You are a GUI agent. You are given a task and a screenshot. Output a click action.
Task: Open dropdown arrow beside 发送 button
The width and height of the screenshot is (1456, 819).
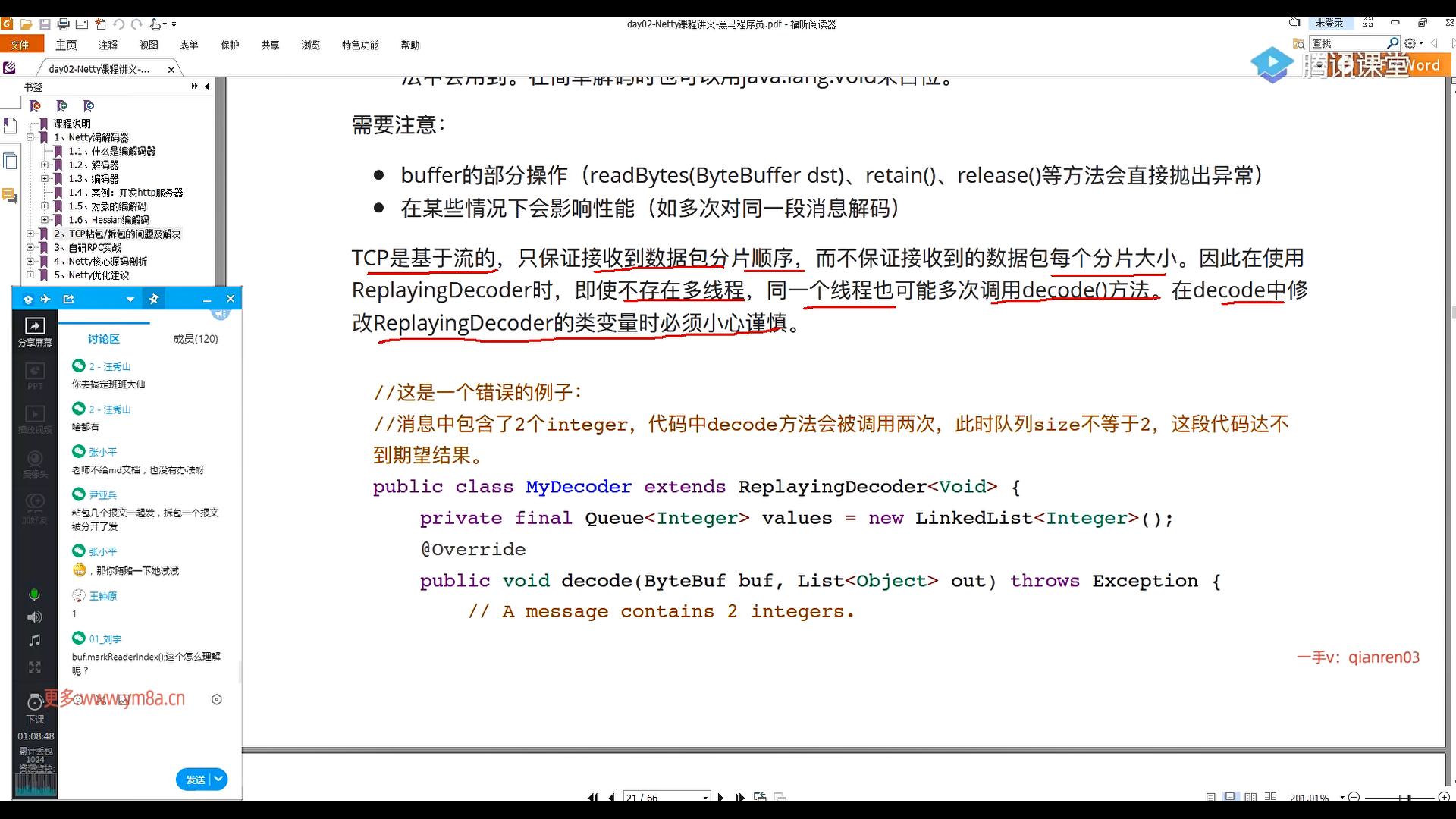click(x=218, y=779)
